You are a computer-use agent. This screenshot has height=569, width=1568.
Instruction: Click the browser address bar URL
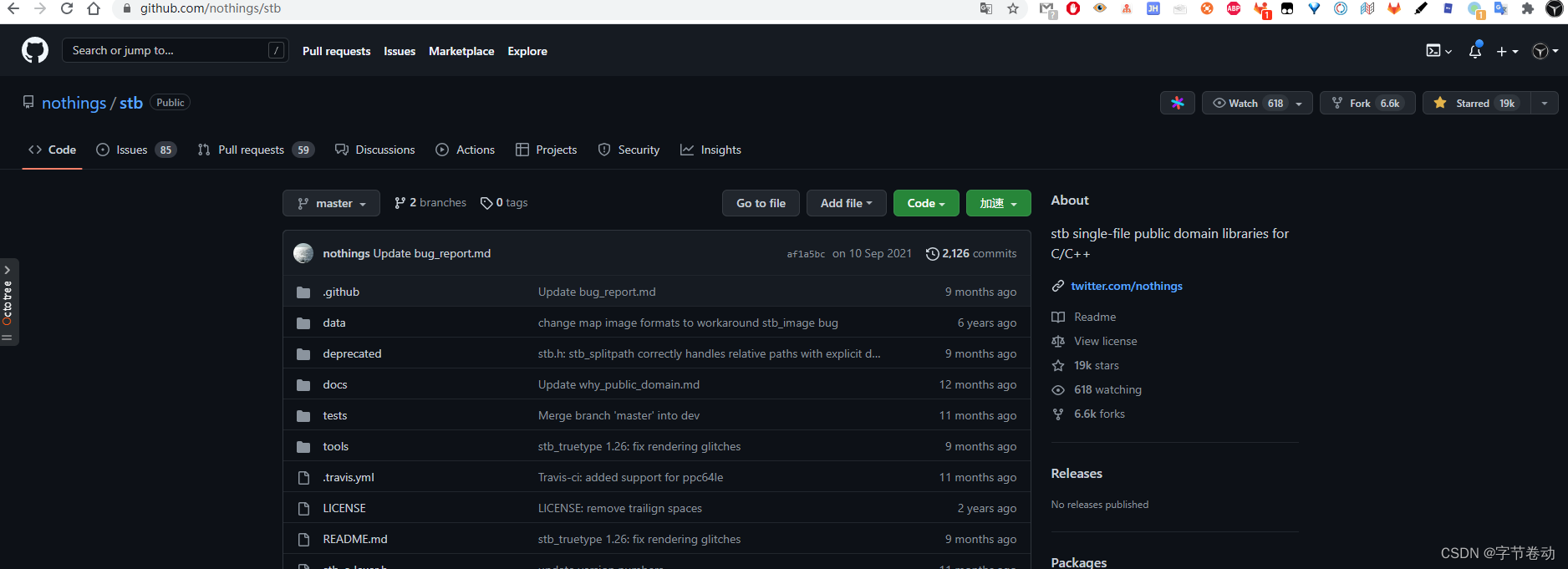click(x=211, y=8)
